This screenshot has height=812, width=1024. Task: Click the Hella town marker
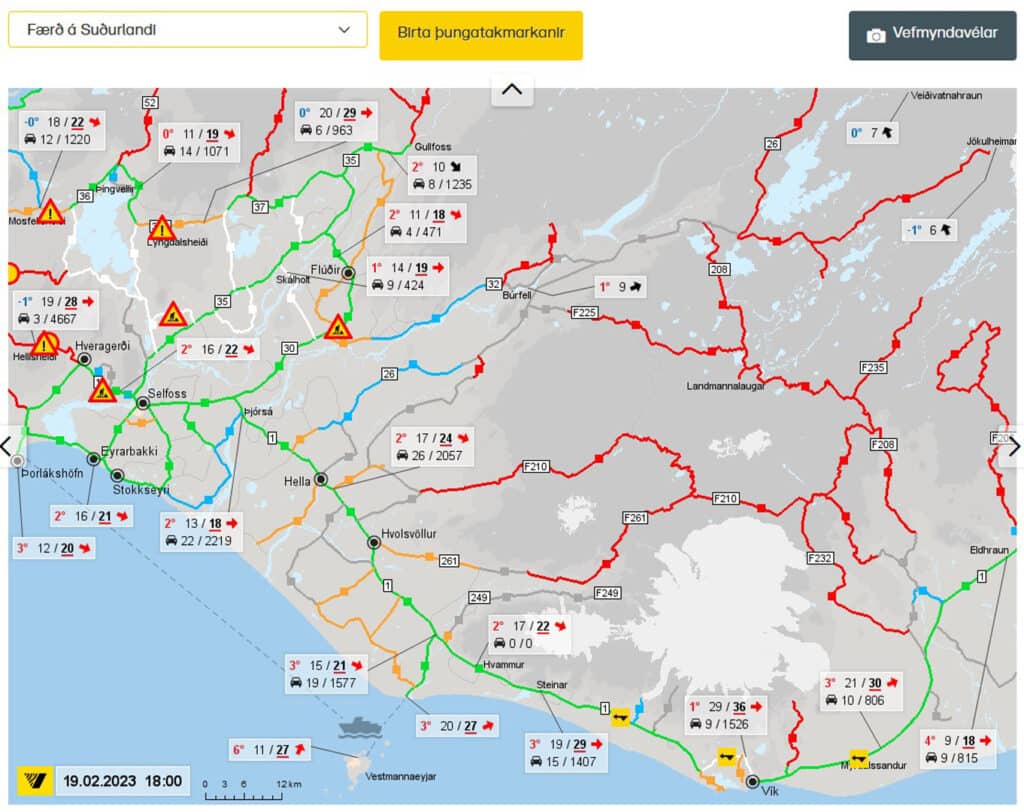[x=321, y=480]
